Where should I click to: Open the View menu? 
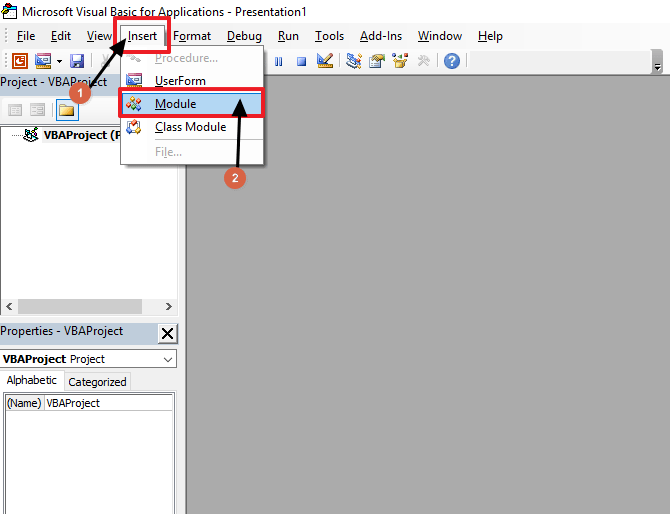99,36
